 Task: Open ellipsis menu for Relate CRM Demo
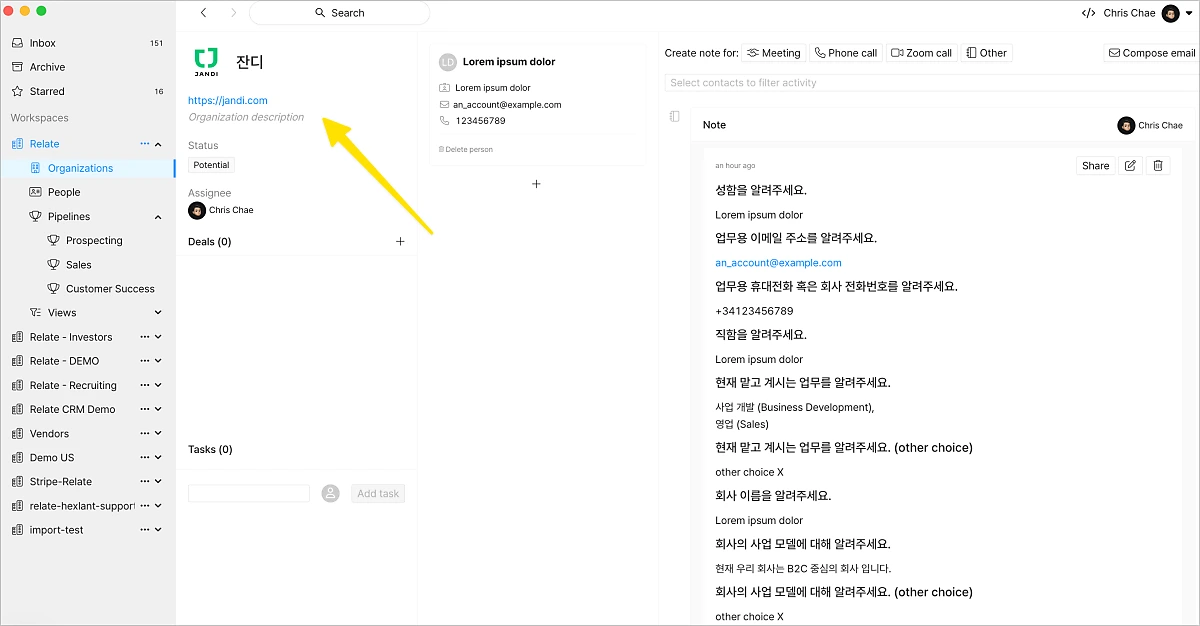[145, 409]
